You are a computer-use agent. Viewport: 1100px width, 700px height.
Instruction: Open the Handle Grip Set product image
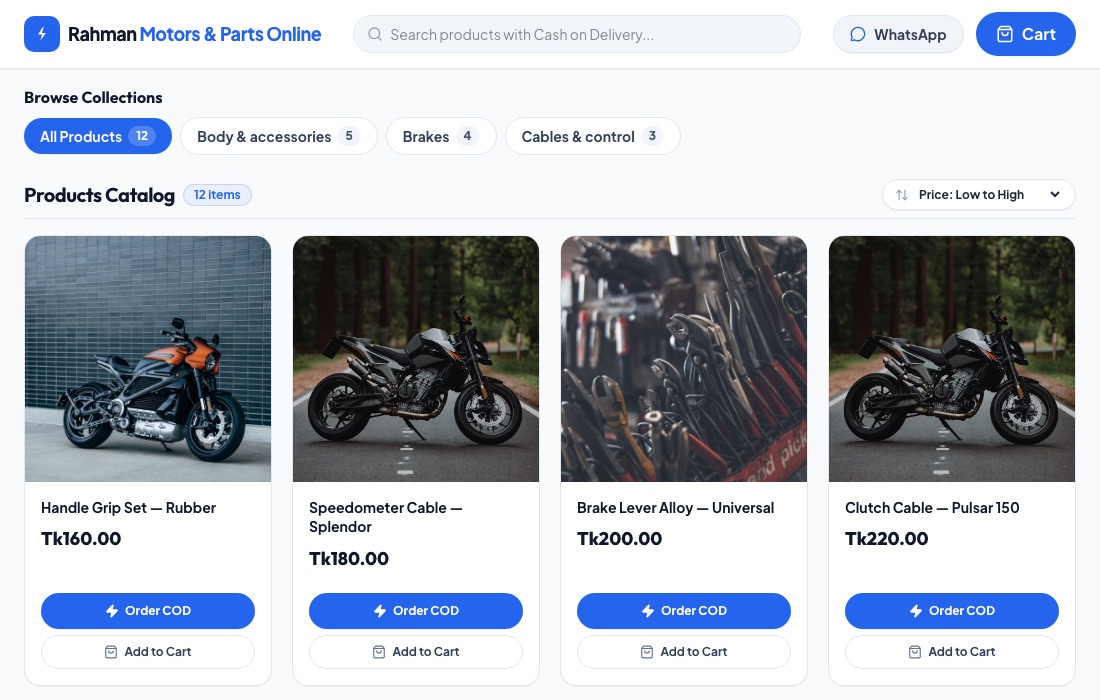(x=148, y=359)
